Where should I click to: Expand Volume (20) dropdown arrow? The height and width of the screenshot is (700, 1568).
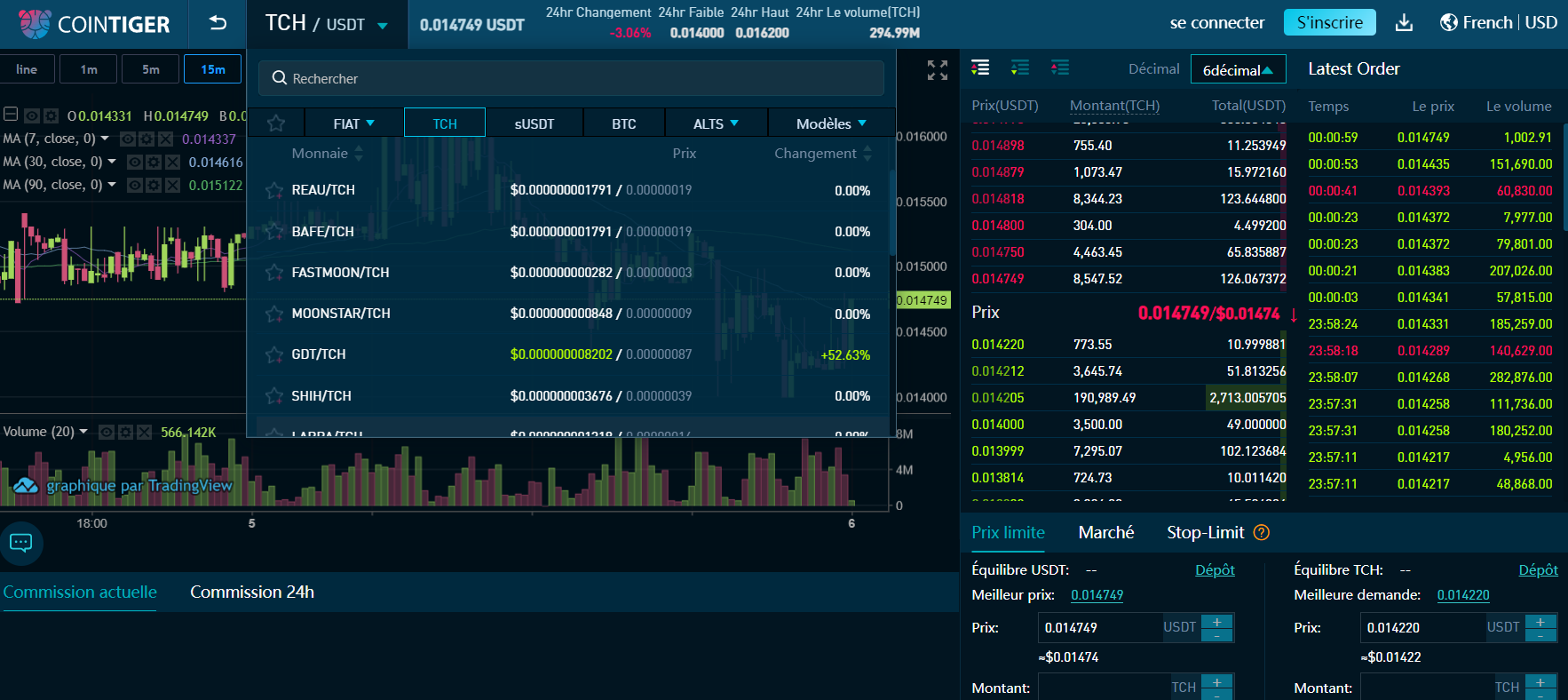[83, 432]
